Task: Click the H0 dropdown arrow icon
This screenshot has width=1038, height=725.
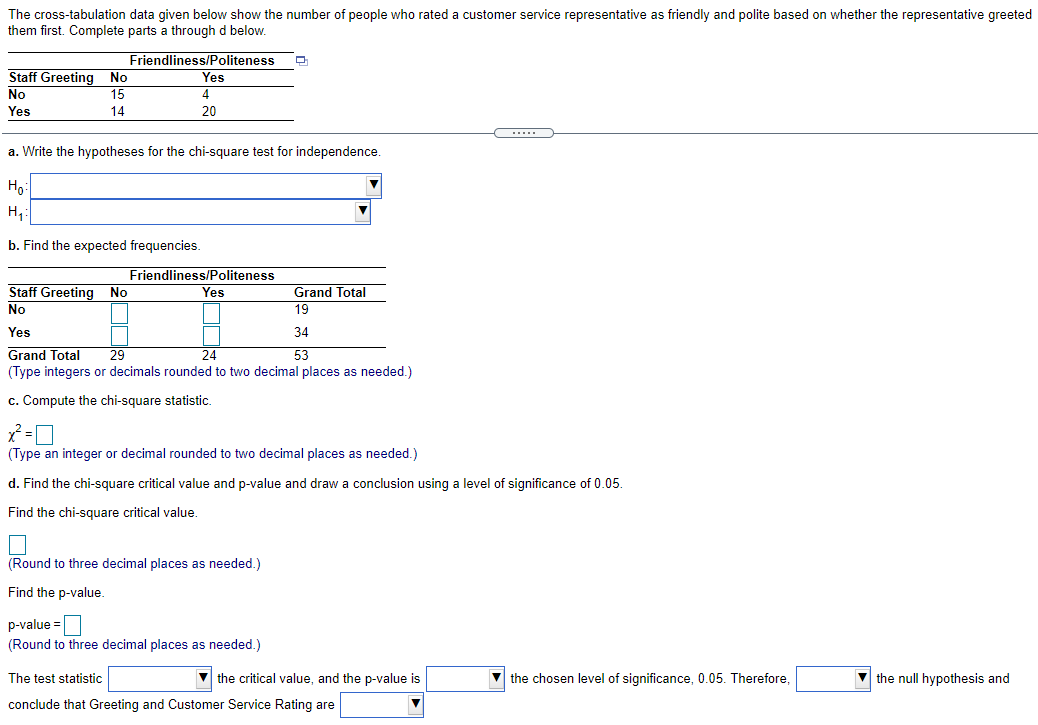Action: pyautogui.click(x=373, y=185)
